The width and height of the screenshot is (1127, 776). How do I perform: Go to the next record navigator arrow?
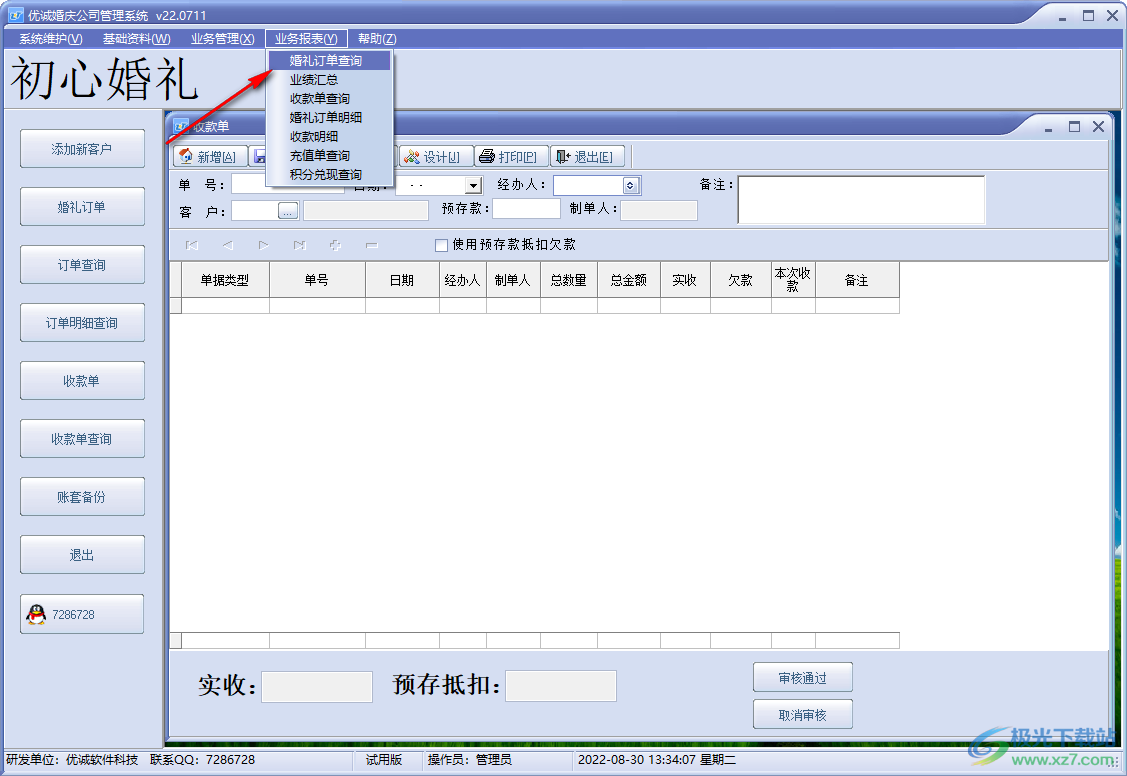point(264,246)
